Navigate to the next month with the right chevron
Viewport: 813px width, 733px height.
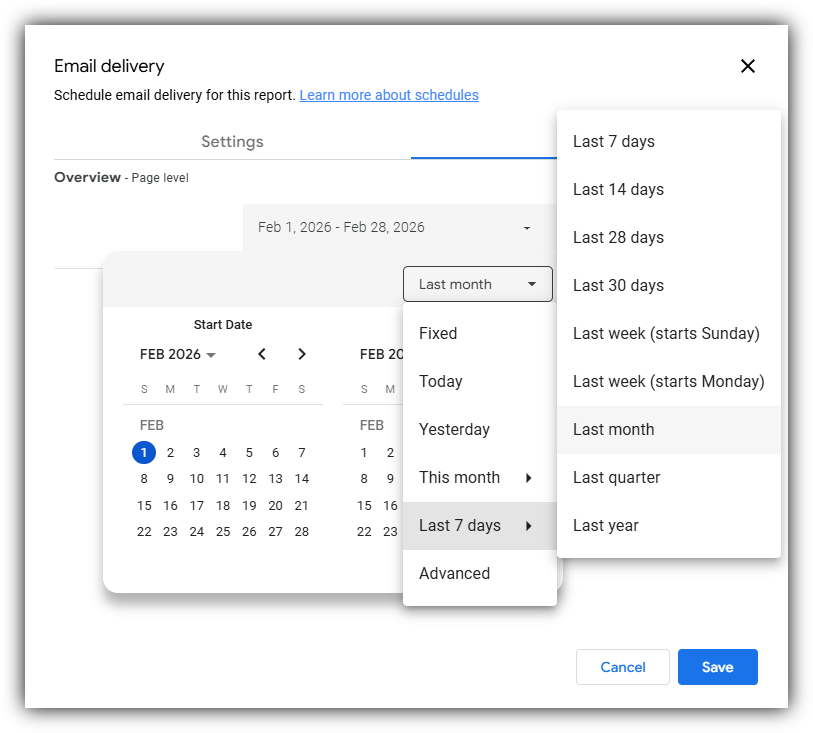tap(302, 354)
